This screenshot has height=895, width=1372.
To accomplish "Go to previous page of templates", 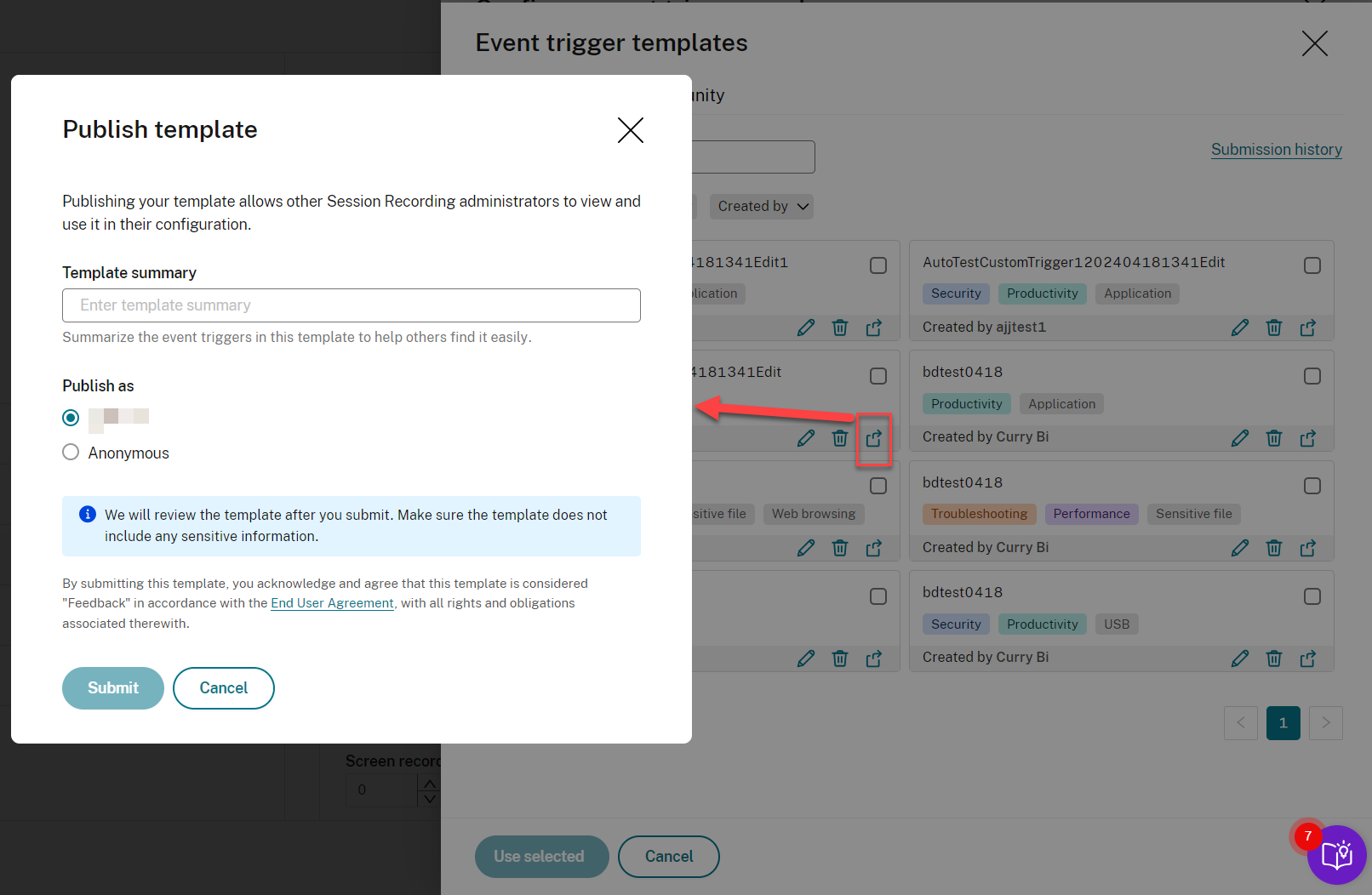I will coord(1241,723).
